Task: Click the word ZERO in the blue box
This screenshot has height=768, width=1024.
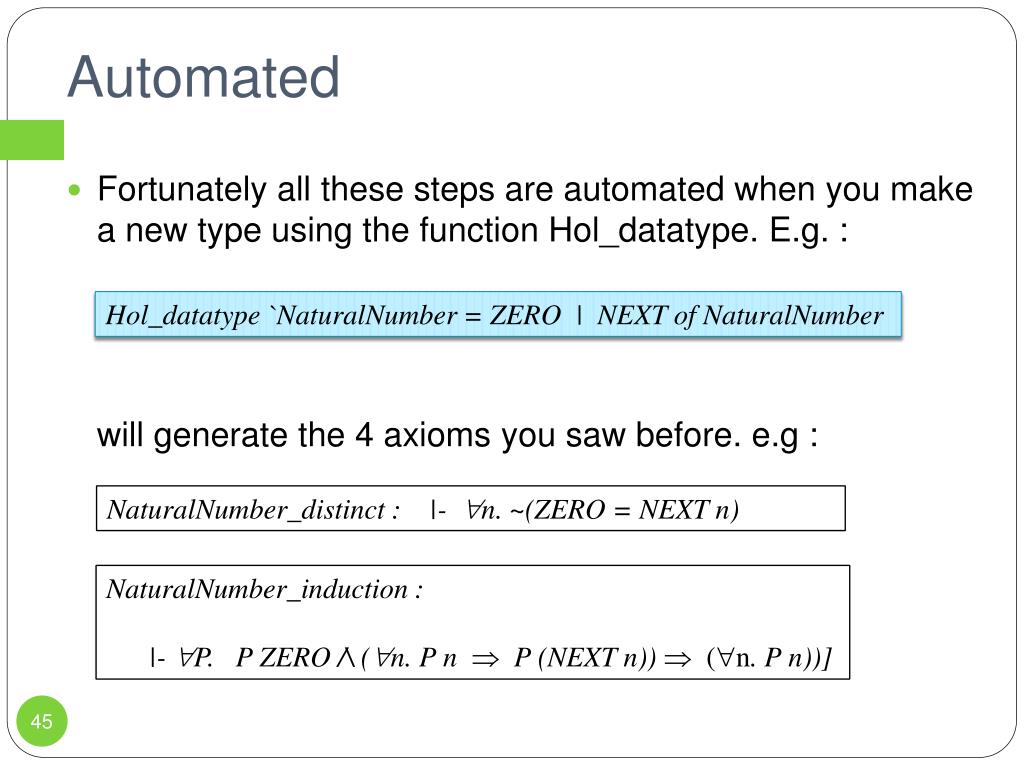Action: pyautogui.click(x=525, y=315)
